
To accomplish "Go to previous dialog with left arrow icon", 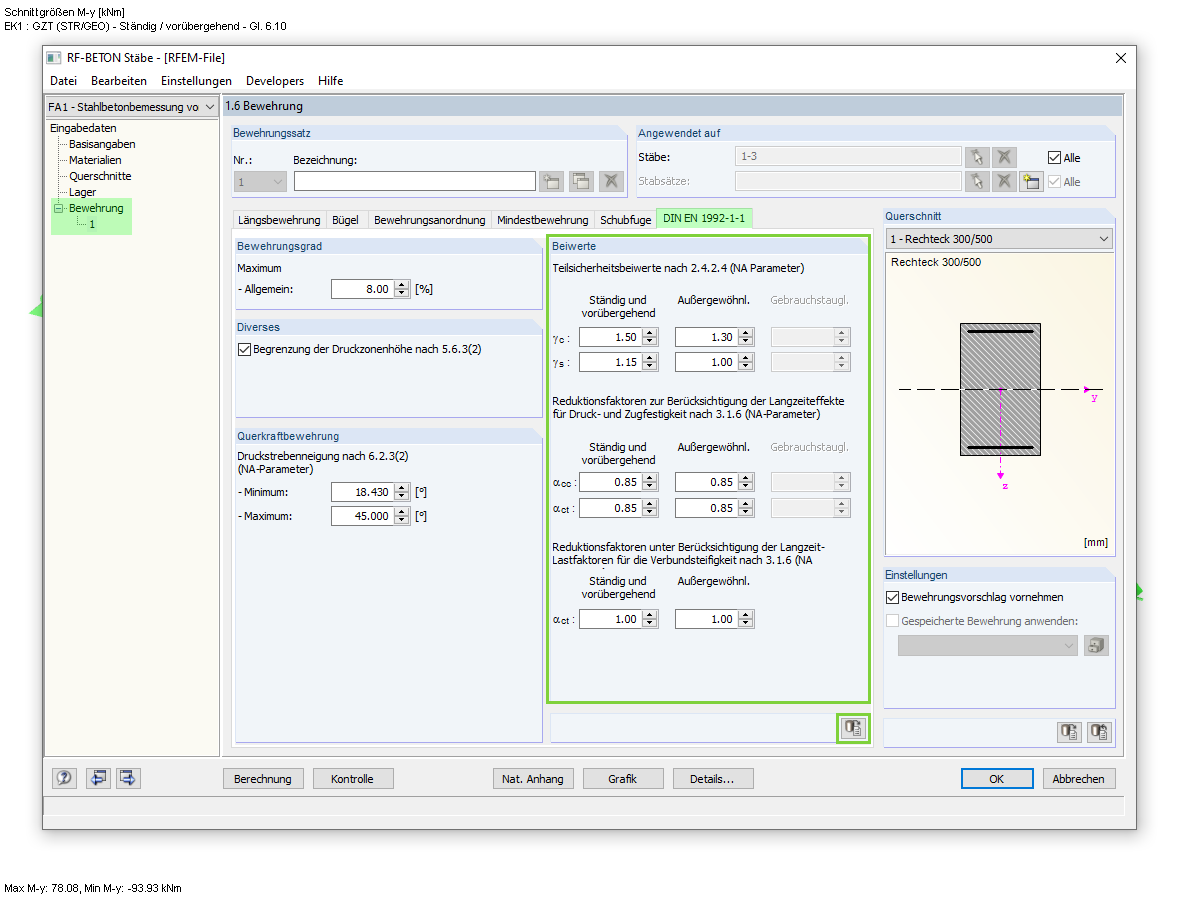I will pyautogui.click(x=98, y=778).
